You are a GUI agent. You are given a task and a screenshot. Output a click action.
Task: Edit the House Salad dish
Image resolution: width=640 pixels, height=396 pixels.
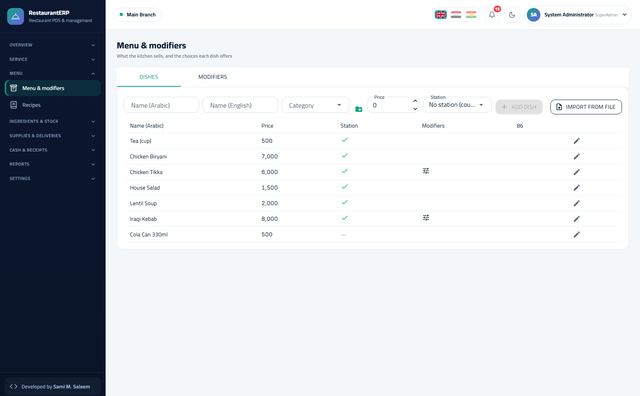click(x=576, y=188)
